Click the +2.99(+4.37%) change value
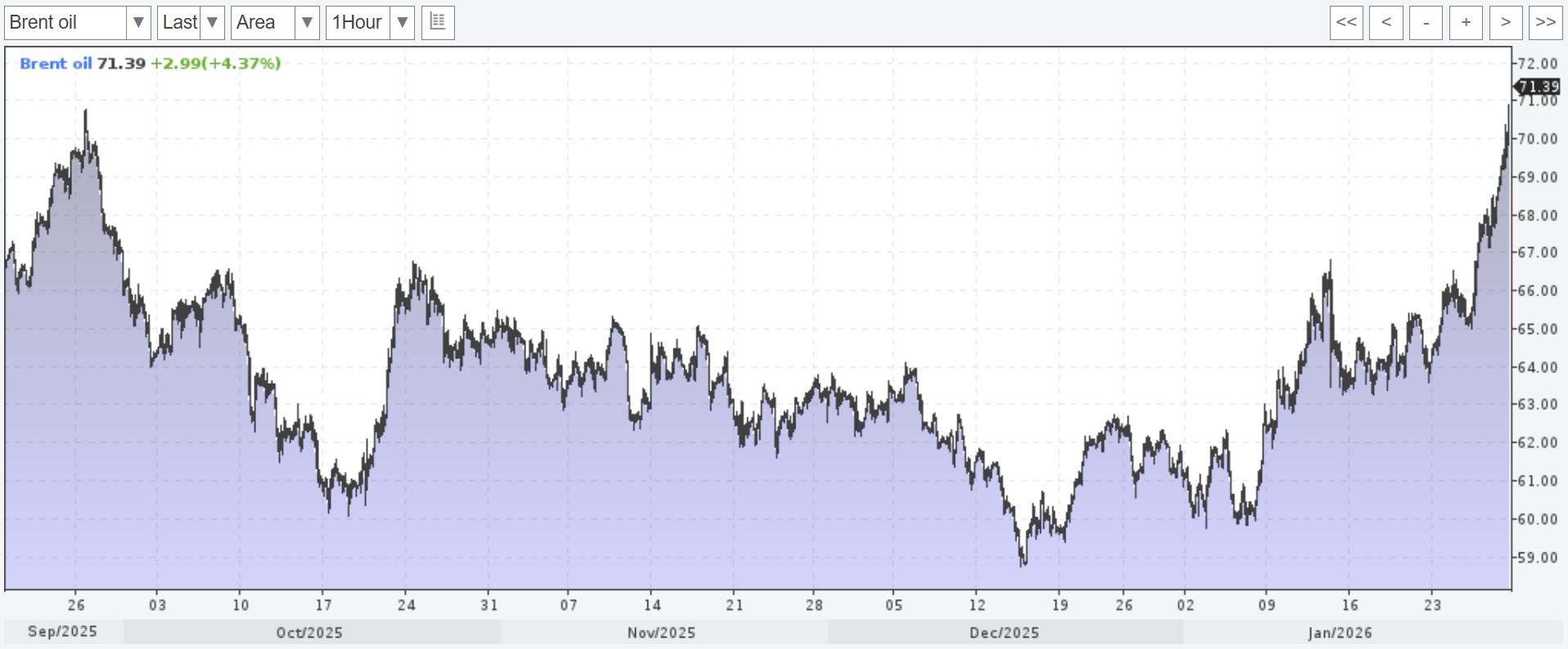This screenshot has width=1568, height=649. tap(215, 64)
